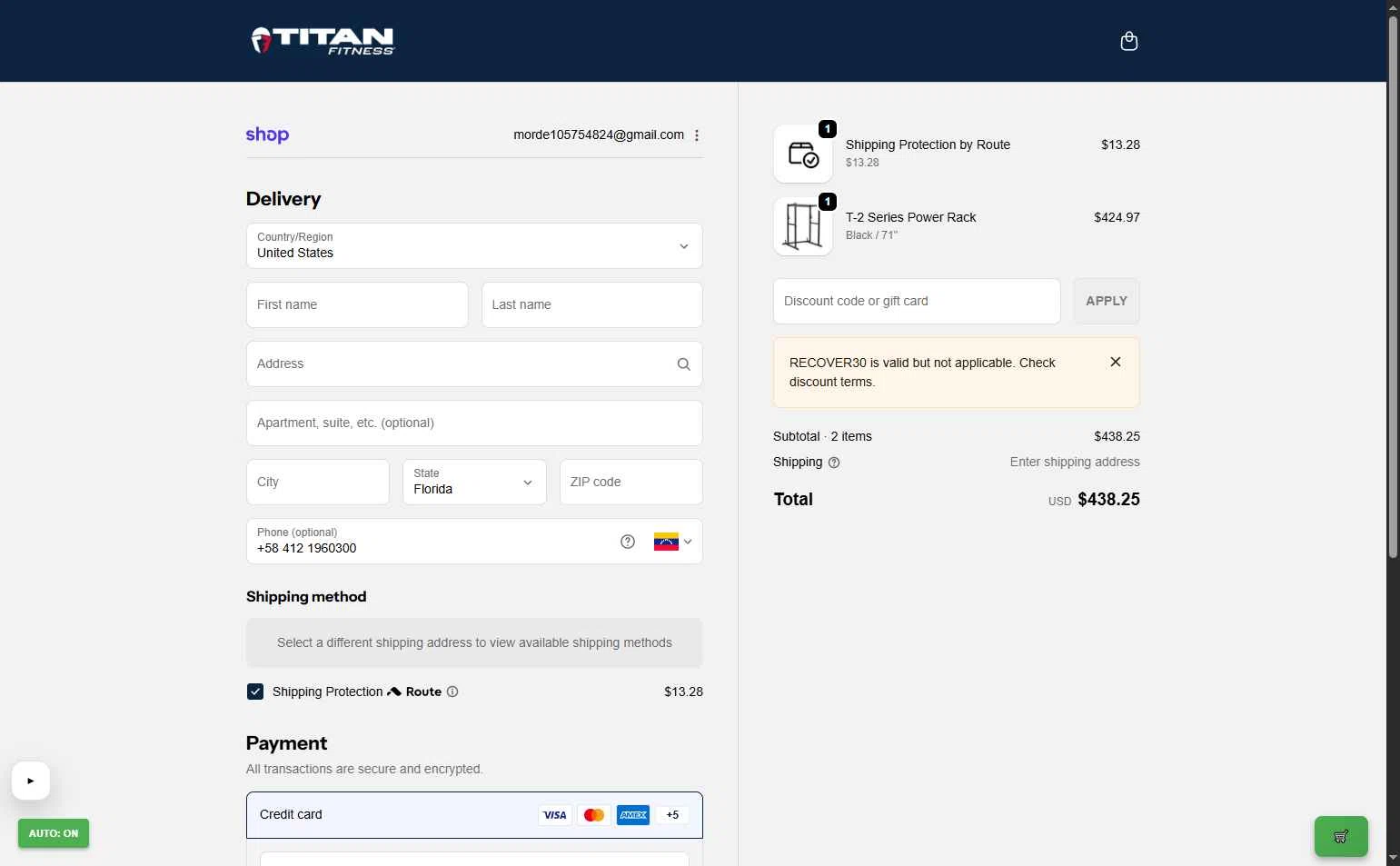
Task: Open the shopping bag cart icon
Action: [x=1129, y=41]
